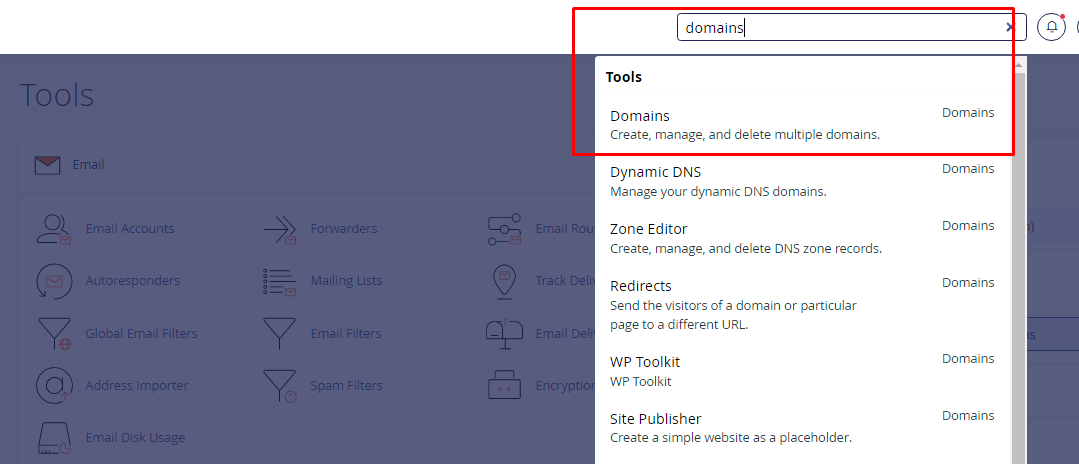Click the Address Importer link
The width and height of the screenshot is (1079, 464).
point(136,386)
